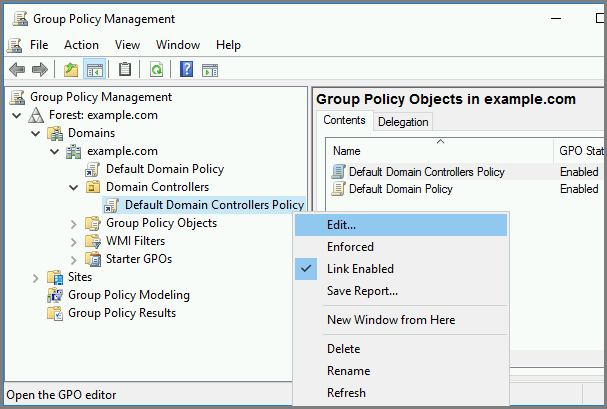Toggle Enforced option in the context menu

(350, 247)
